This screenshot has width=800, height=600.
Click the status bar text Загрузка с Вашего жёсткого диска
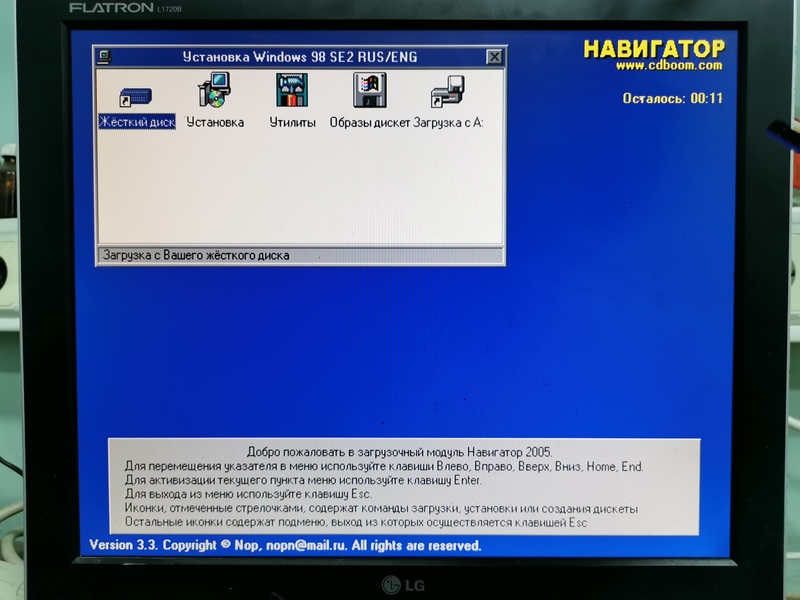(x=196, y=255)
